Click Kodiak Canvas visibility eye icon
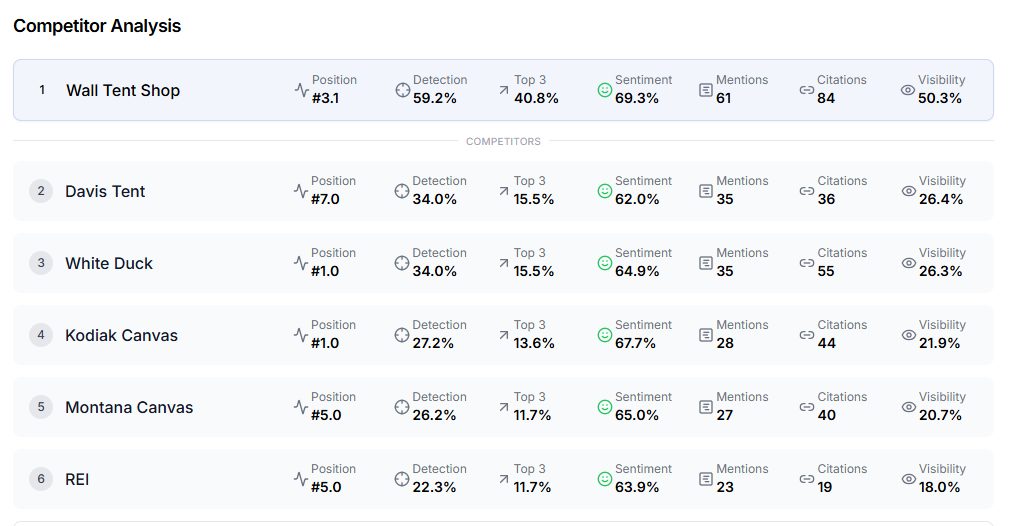Viewport: 1011px width, 526px height. click(x=908, y=335)
